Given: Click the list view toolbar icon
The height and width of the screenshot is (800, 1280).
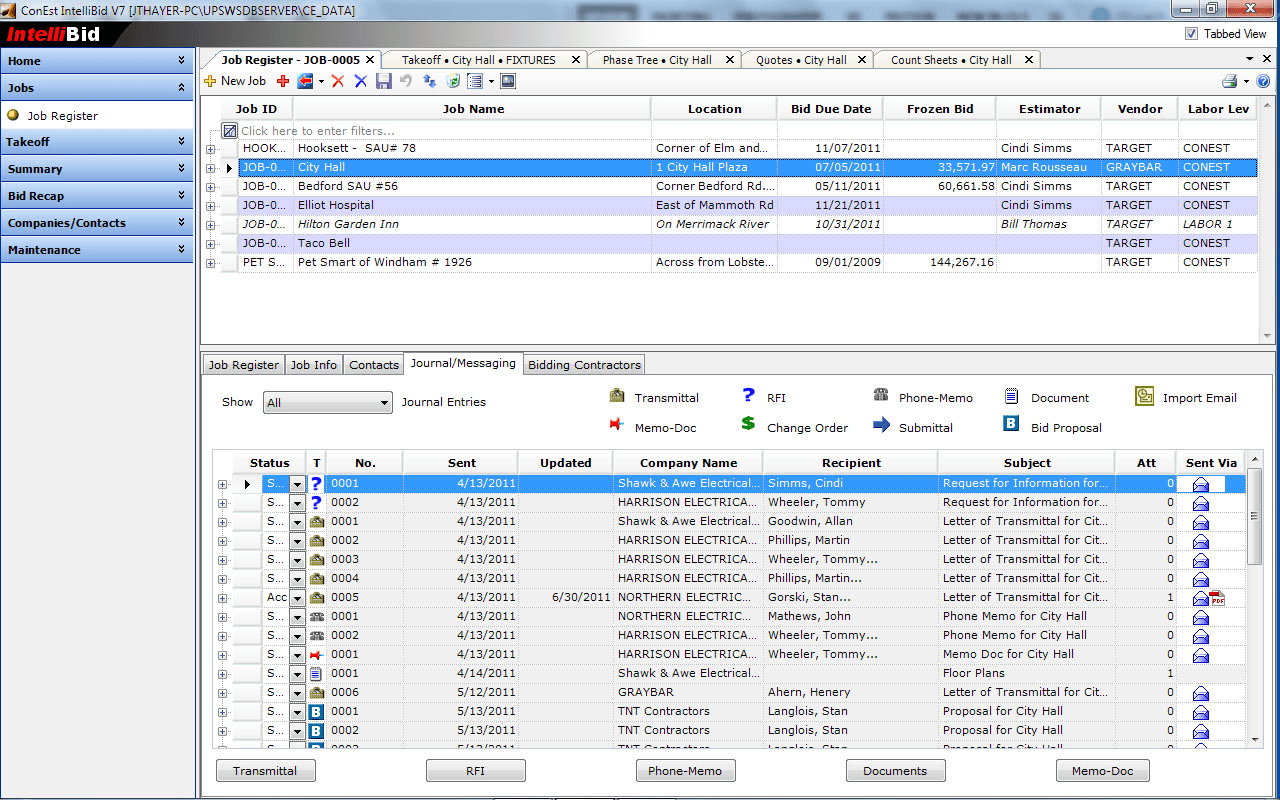Looking at the screenshot, I should [476, 81].
